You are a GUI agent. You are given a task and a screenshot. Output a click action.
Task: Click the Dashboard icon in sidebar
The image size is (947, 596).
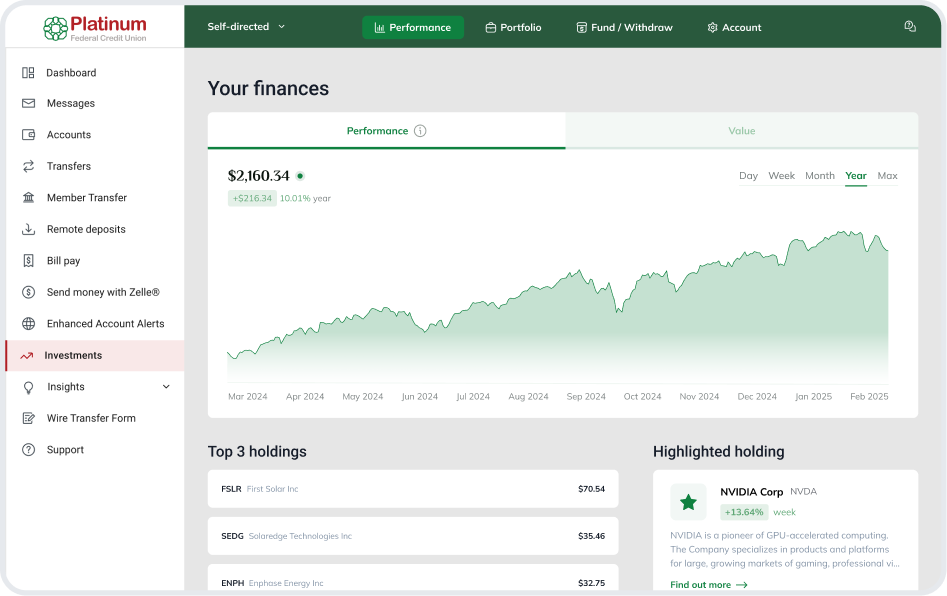(x=28, y=73)
